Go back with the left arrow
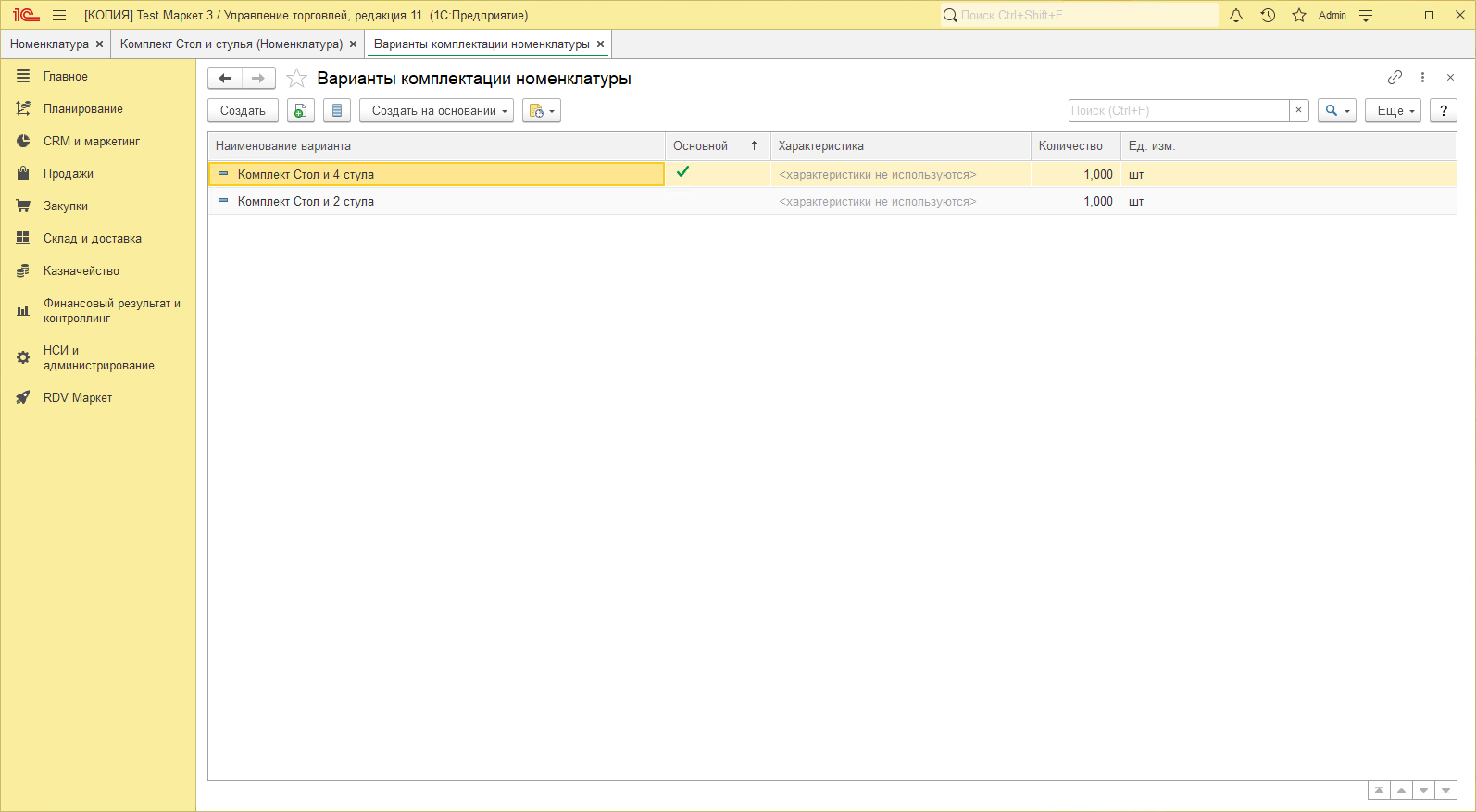1476x812 pixels. (x=225, y=79)
